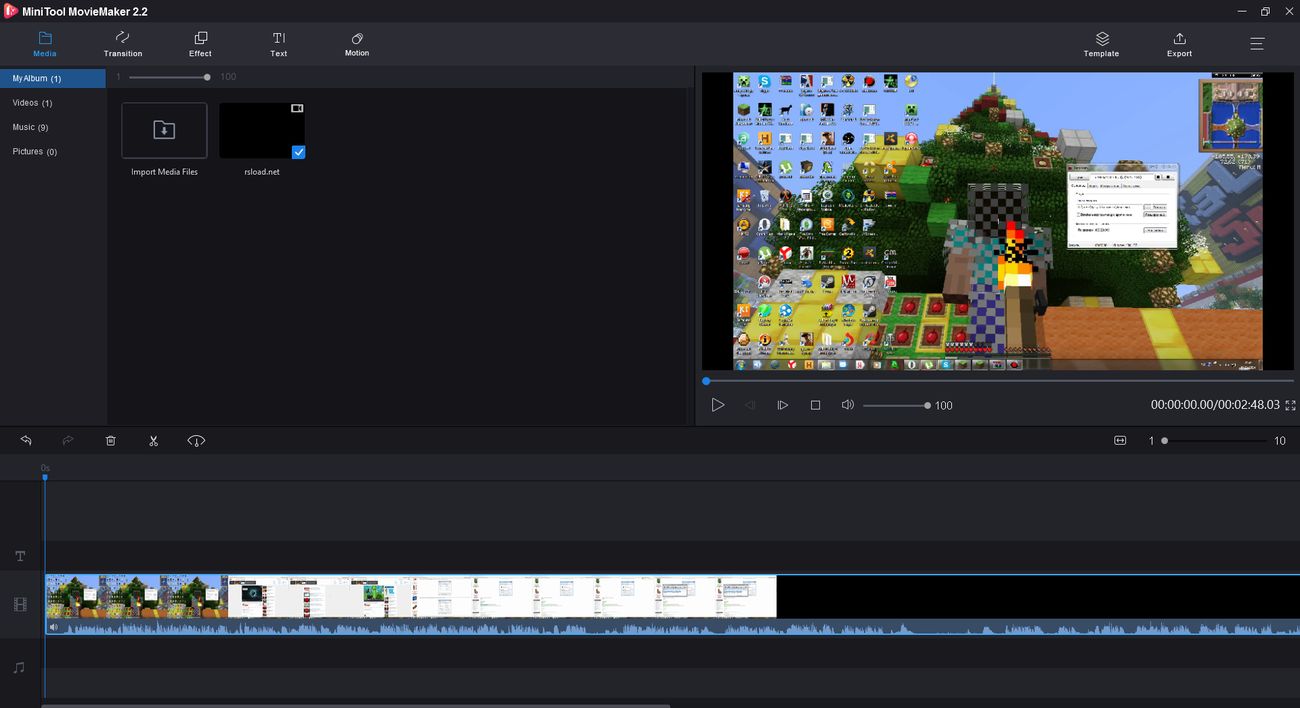Image resolution: width=1300 pixels, height=708 pixels.
Task: Expand the Music category
Action: [30, 127]
